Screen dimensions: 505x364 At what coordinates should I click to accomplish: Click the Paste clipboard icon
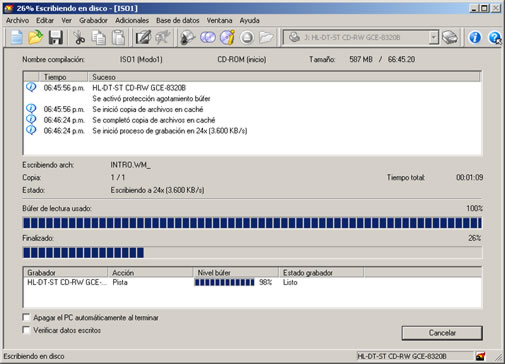point(118,37)
